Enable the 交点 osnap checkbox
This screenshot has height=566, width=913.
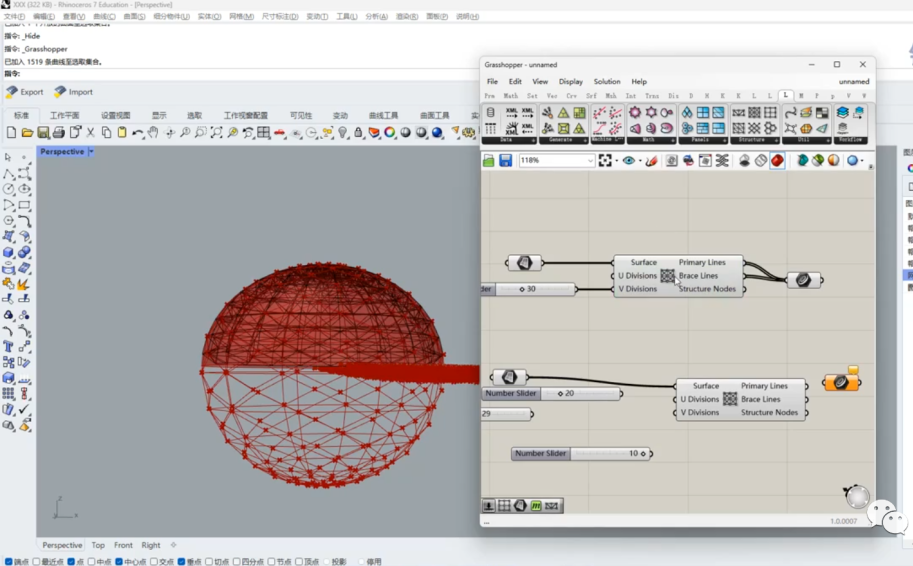153,562
